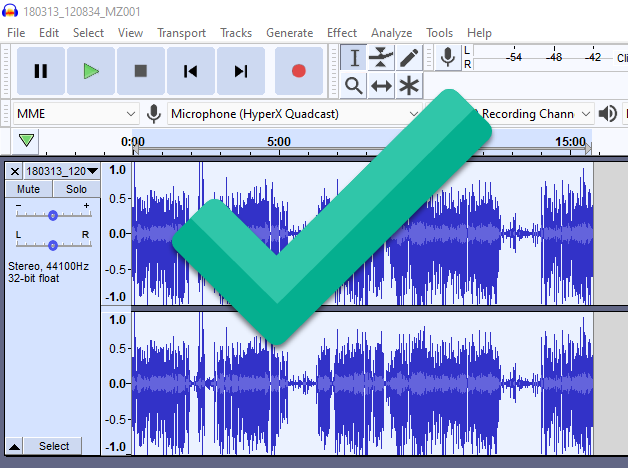Click the green timeline pin triangle

pos(26,141)
